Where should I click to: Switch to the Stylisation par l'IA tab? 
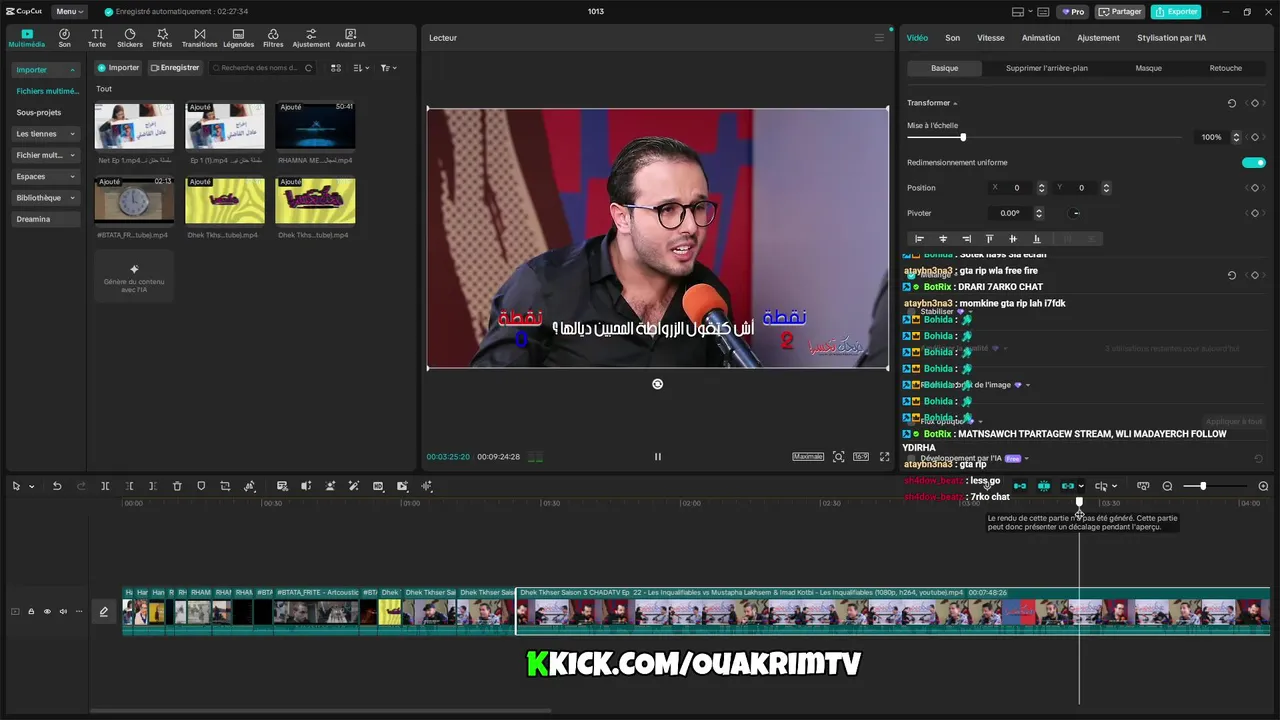pyautogui.click(x=1171, y=38)
